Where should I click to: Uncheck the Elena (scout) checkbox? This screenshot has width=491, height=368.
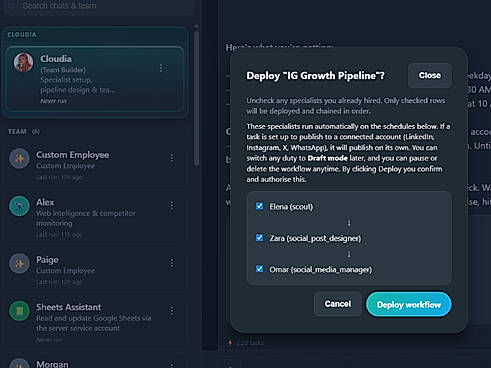(x=259, y=206)
